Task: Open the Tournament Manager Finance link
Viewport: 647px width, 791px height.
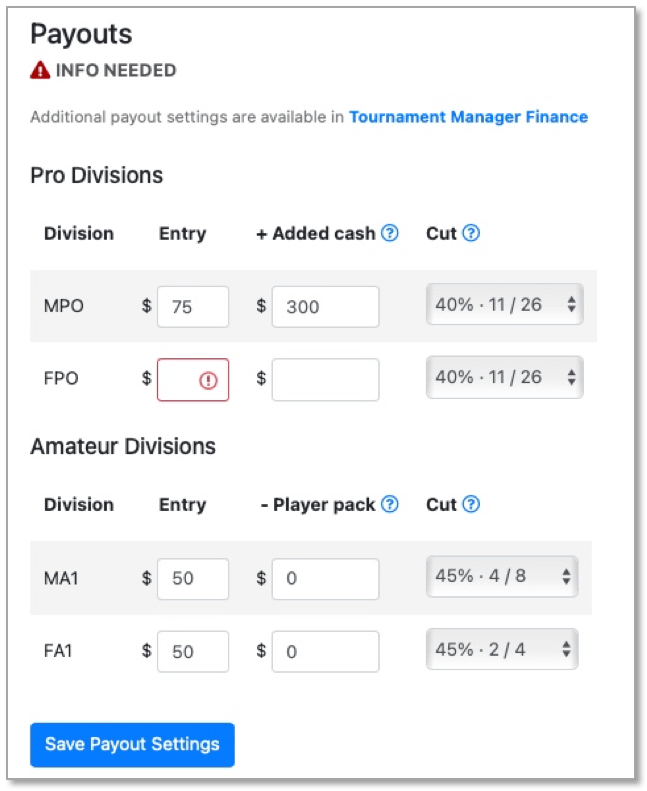Action: coord(468,117)
